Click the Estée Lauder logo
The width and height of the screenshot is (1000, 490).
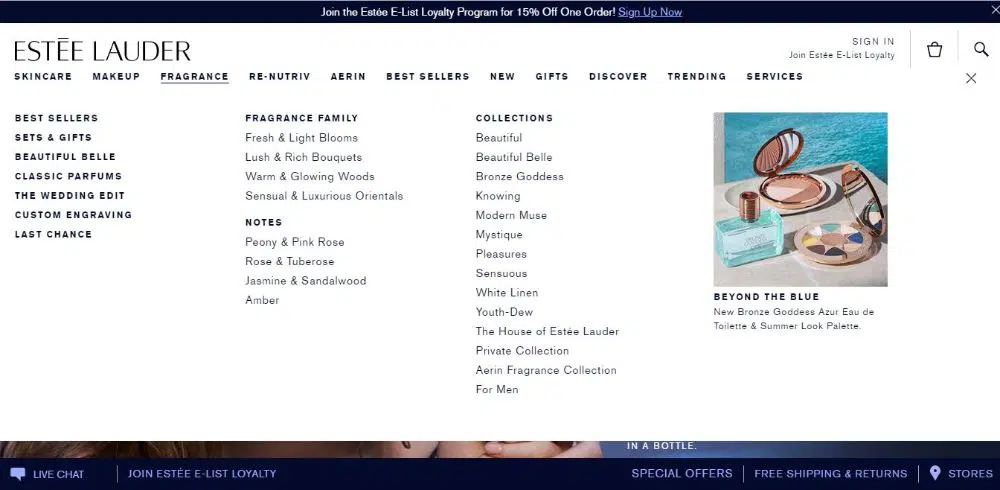102,51
